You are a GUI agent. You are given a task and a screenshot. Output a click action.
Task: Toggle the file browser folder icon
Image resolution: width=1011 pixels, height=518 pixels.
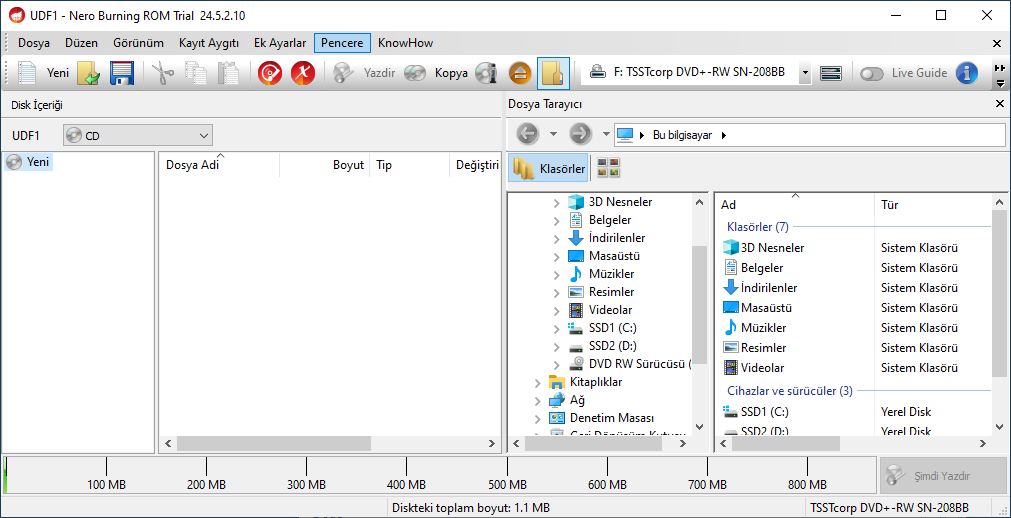[x=553, y=73]
